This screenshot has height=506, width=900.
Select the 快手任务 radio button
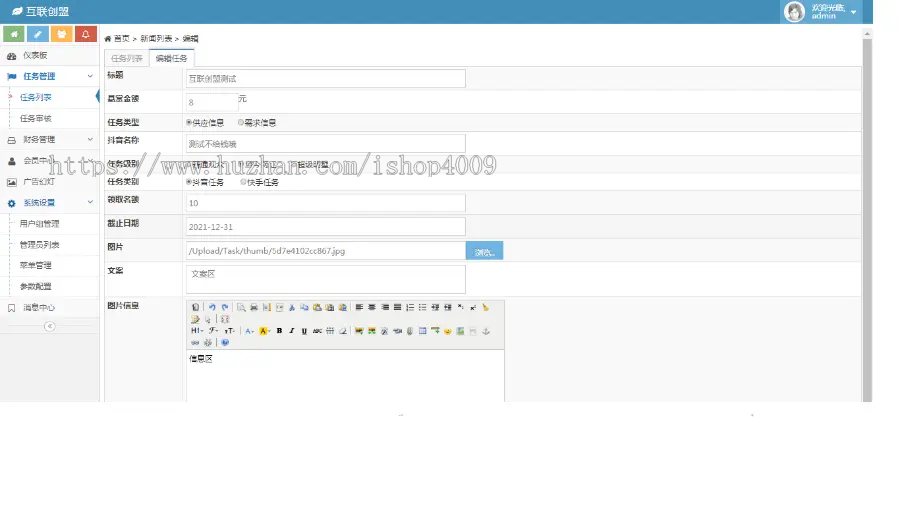(x=243, y=182)
